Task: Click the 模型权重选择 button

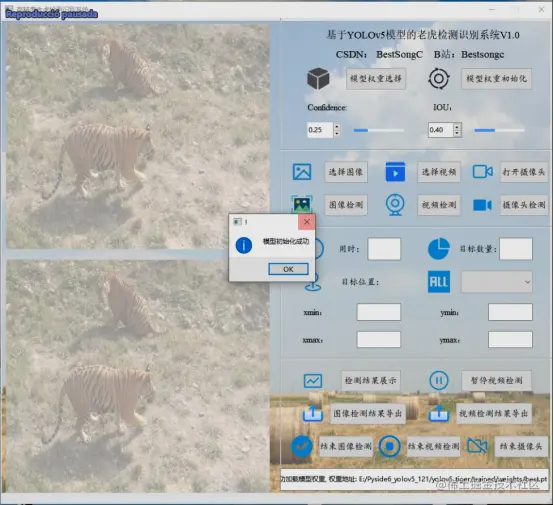Action: [376, 78]
